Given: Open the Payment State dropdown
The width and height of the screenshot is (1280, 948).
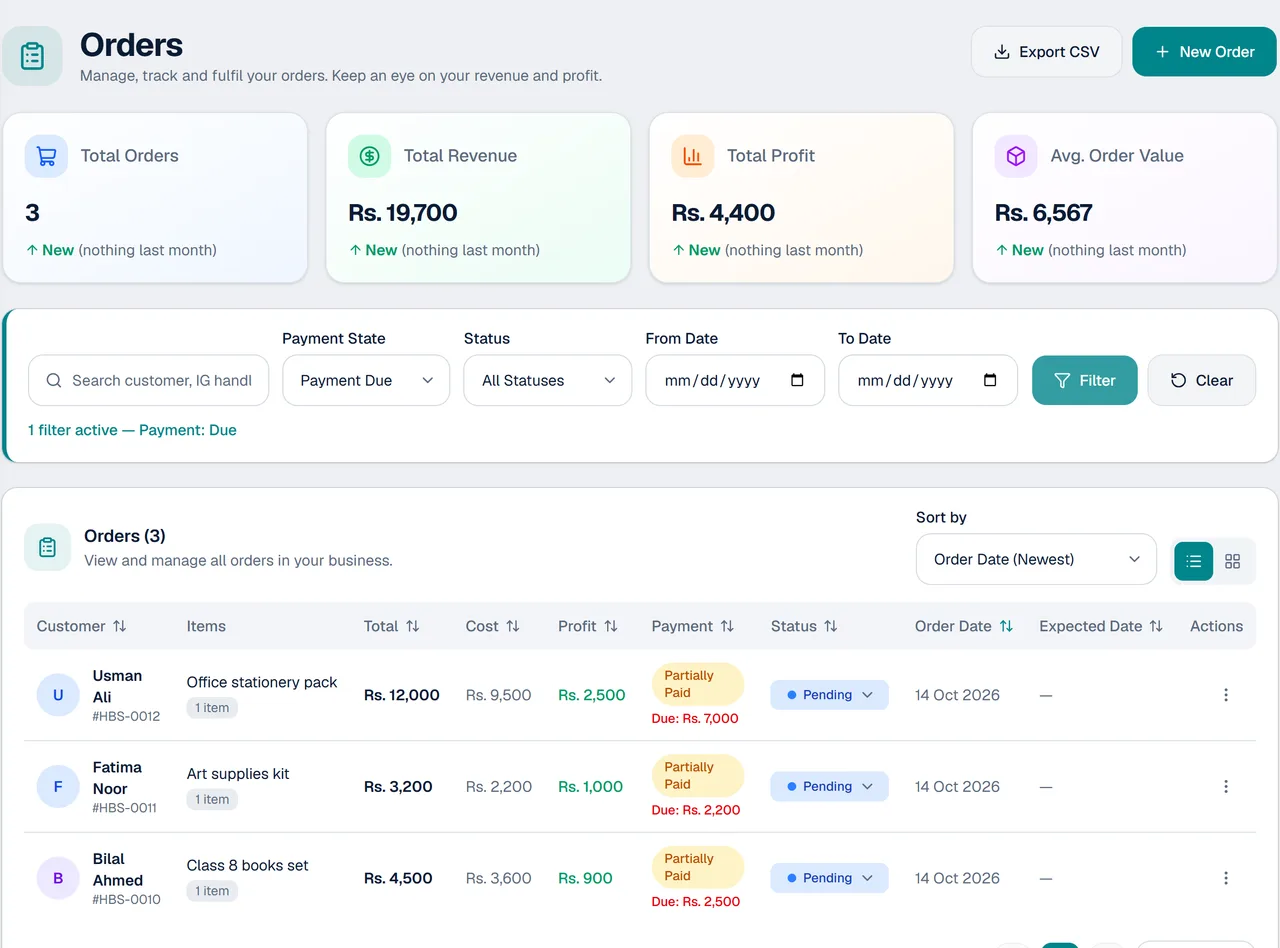Looking at the screenshot, I should tap(366, 380).
